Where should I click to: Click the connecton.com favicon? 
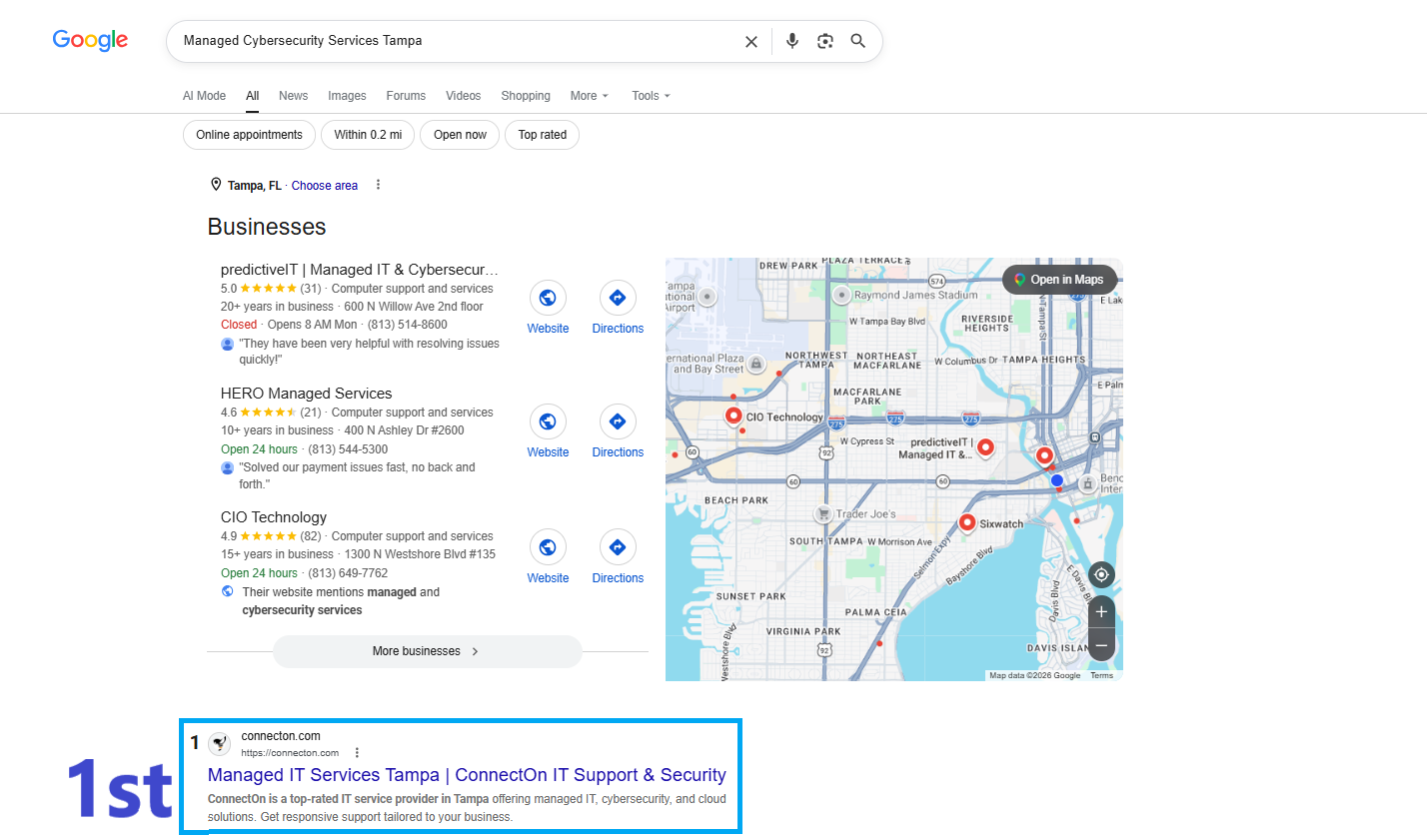click(x=220, y=743)
